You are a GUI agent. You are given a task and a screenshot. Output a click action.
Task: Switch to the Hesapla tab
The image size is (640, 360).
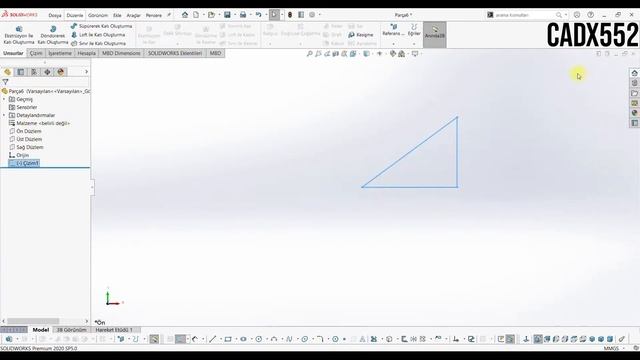point(87,53)
